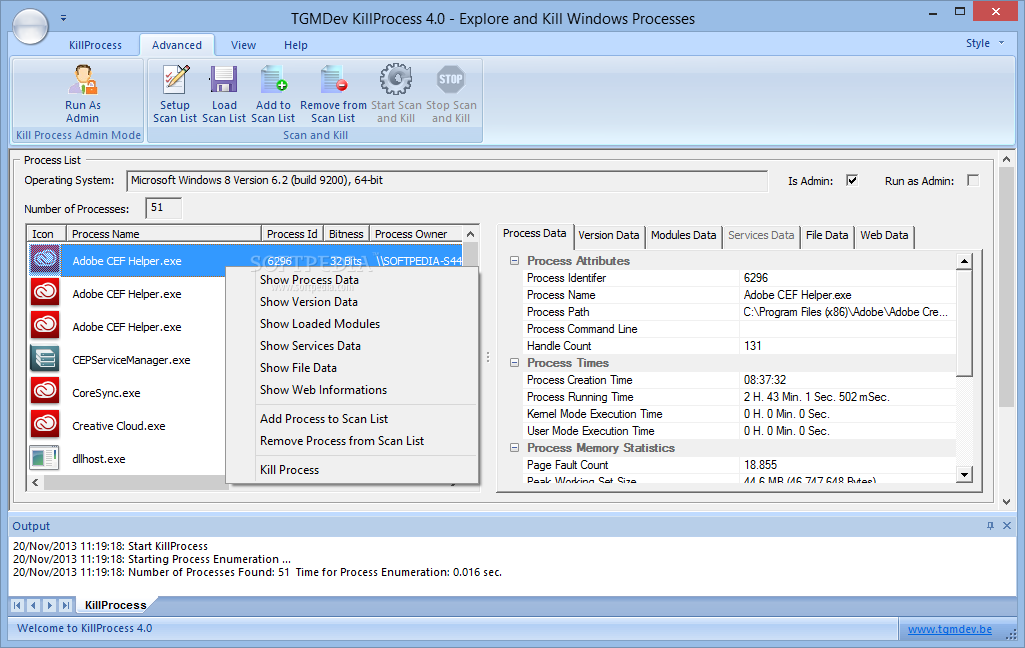Viewport: 1025px width, 648px height.
Task: Click Load Scan List floppy icon
Action: click(x=224, y=80)
